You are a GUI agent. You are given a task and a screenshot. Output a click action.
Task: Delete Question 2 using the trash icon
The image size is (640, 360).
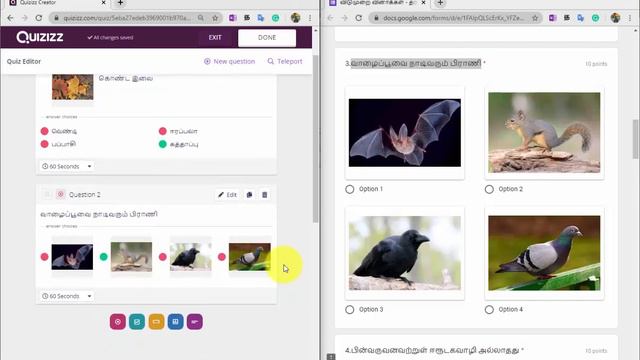tap(264, 195)
